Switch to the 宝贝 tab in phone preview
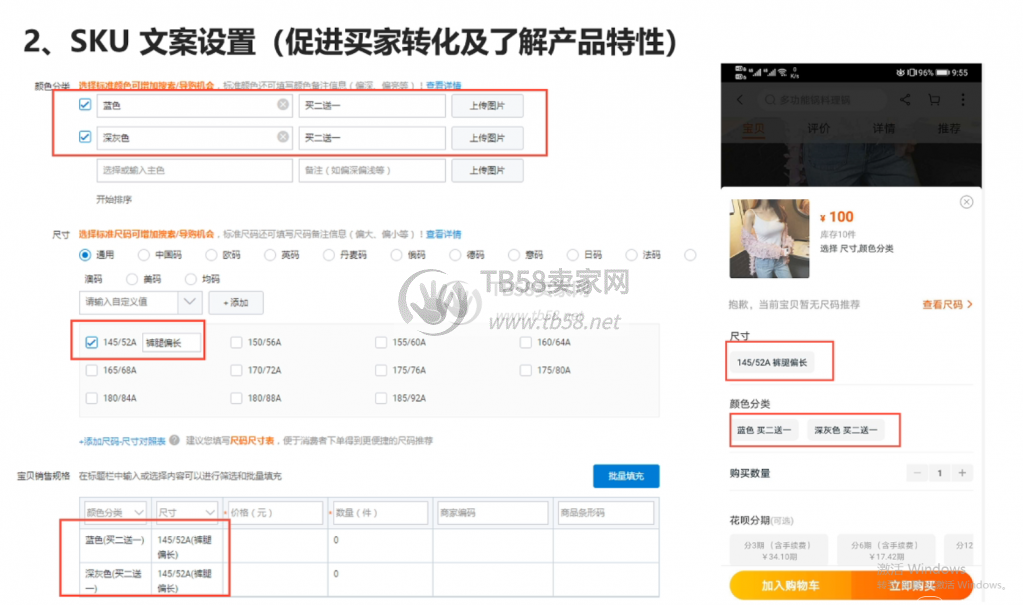 click(754, 128)
